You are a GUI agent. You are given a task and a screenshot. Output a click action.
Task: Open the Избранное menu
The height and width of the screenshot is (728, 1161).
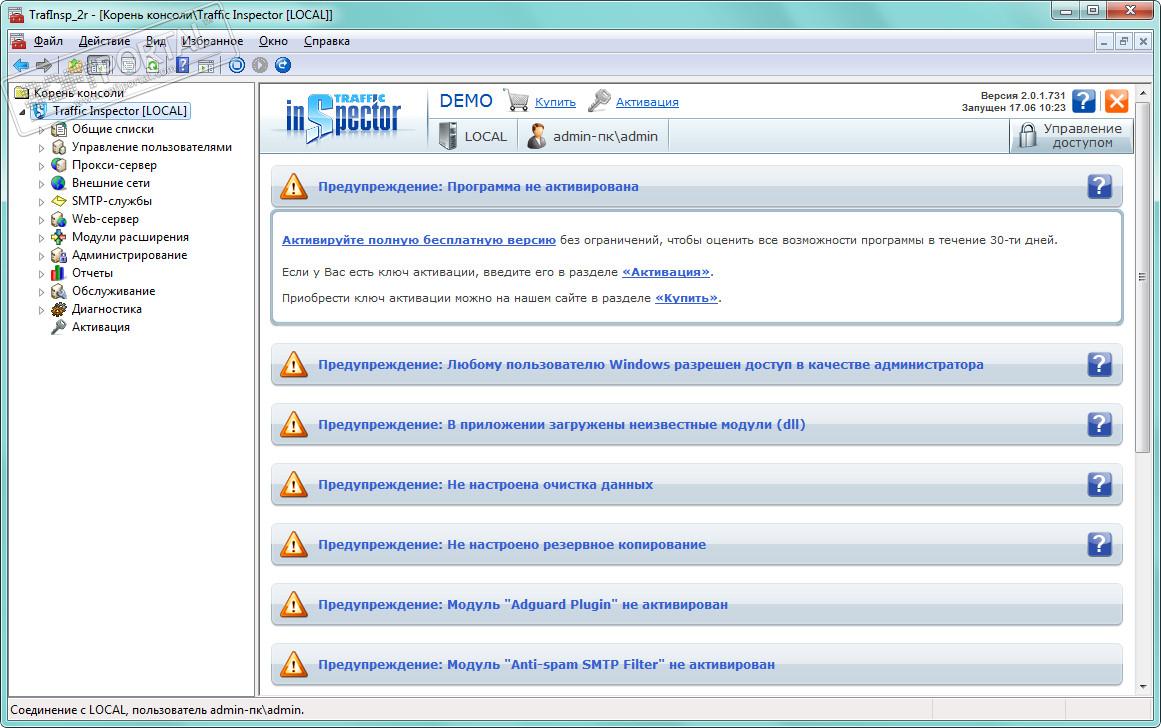point(213,41)
